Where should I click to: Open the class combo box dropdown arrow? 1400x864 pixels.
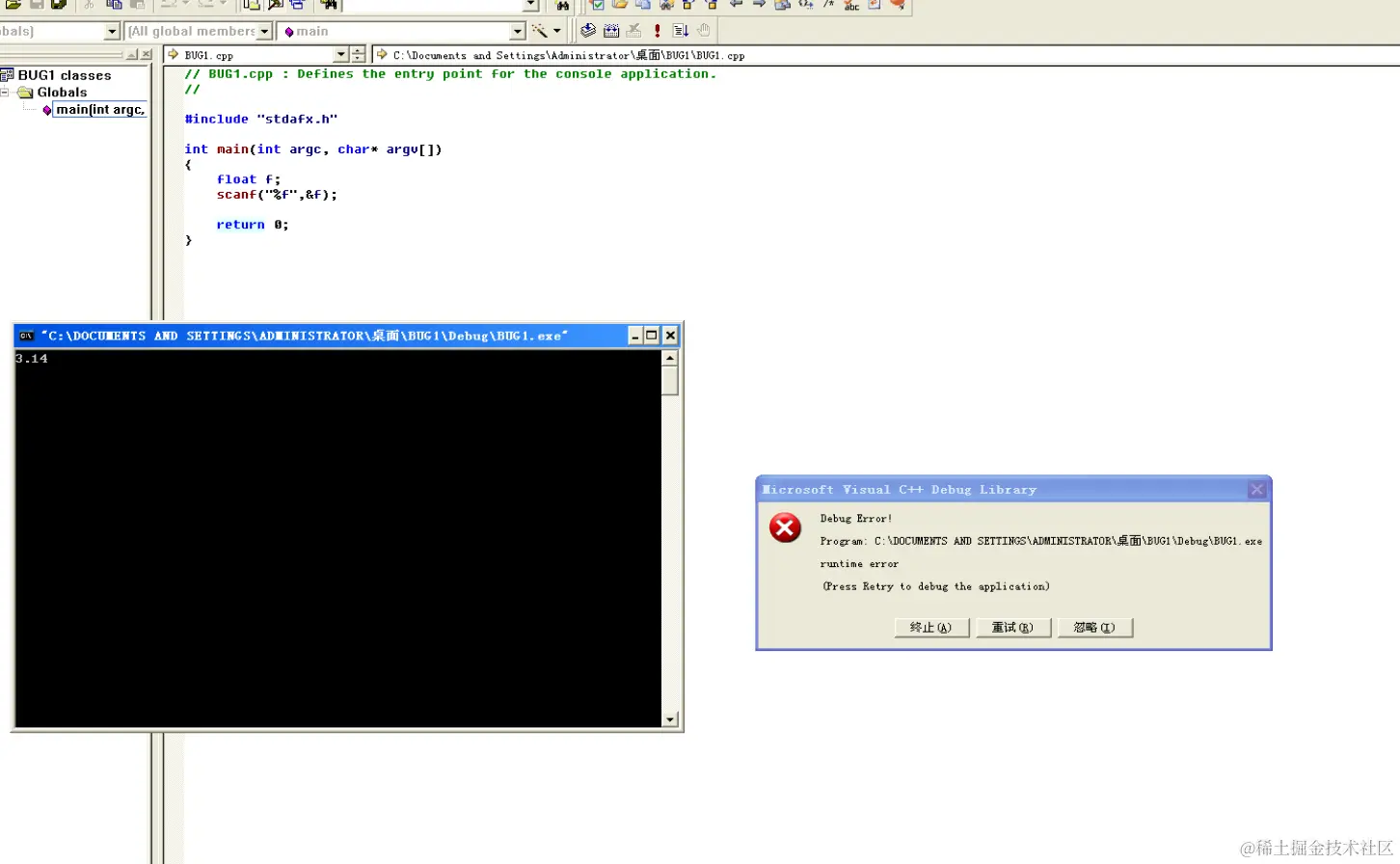coord(112,32)
